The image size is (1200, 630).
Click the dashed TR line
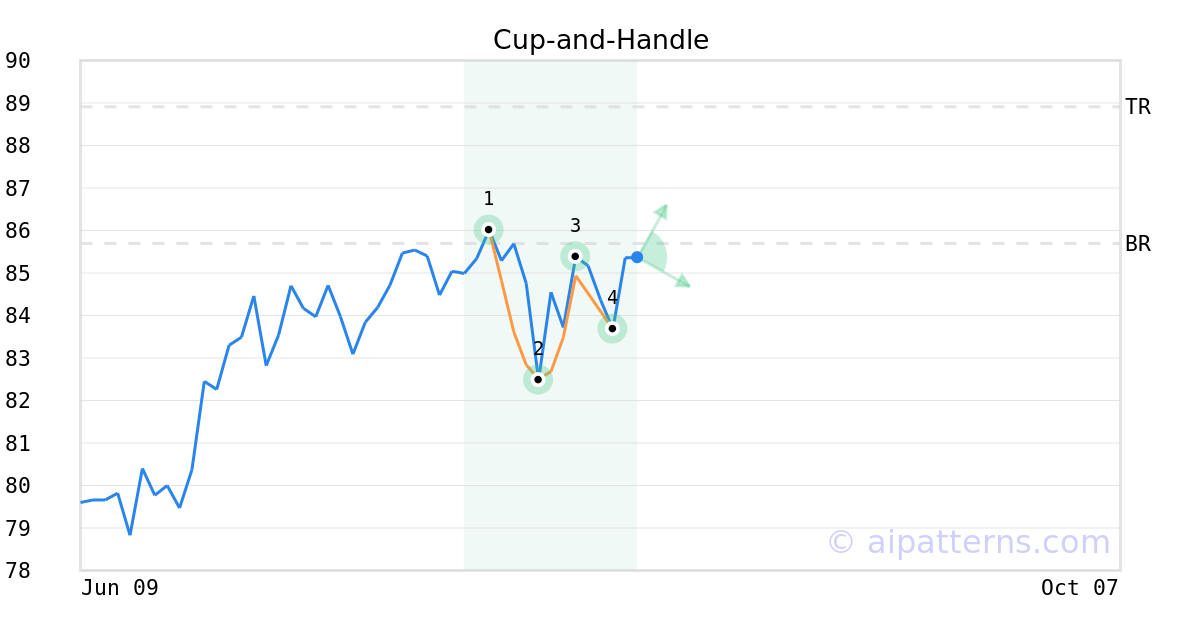coord(600,106)
